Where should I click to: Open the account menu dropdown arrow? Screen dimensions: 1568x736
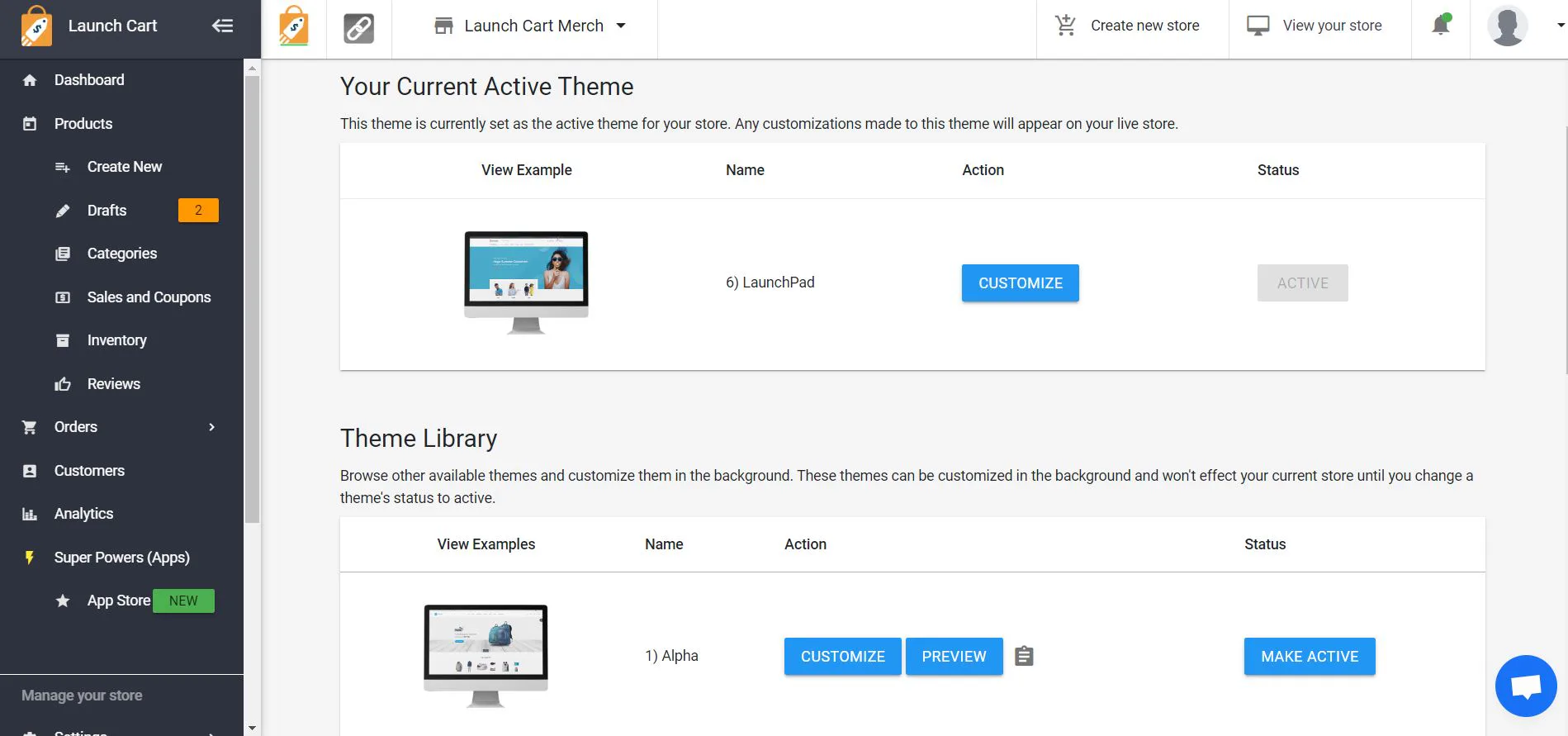[x=1560, y=26]
